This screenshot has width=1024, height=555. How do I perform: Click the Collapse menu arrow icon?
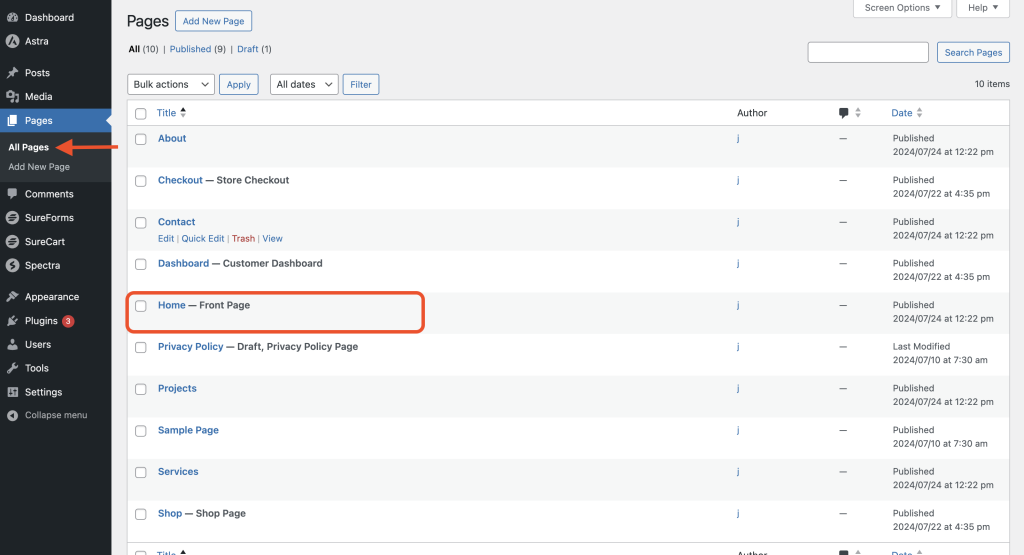(x=12, y=415)
